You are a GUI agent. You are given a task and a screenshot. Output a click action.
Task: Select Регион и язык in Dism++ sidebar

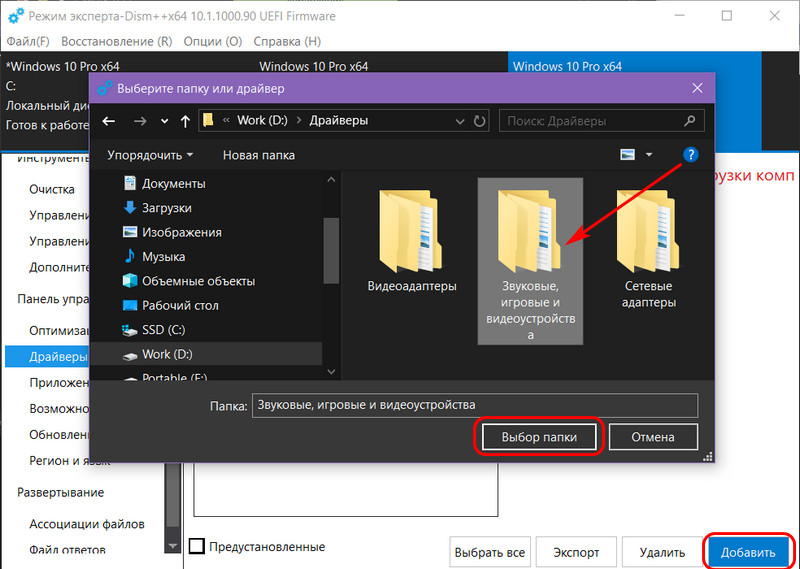pos(69,461)
